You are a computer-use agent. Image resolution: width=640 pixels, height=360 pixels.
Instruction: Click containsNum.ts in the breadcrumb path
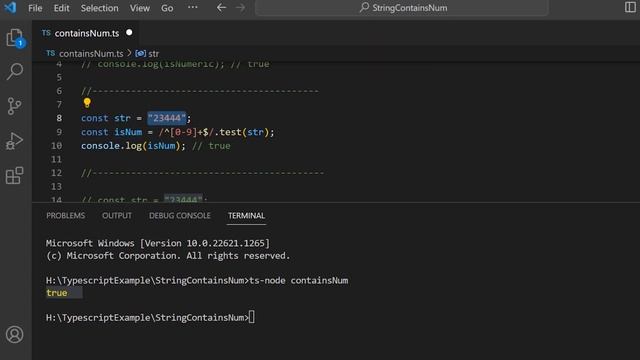(x=91, y=53)
